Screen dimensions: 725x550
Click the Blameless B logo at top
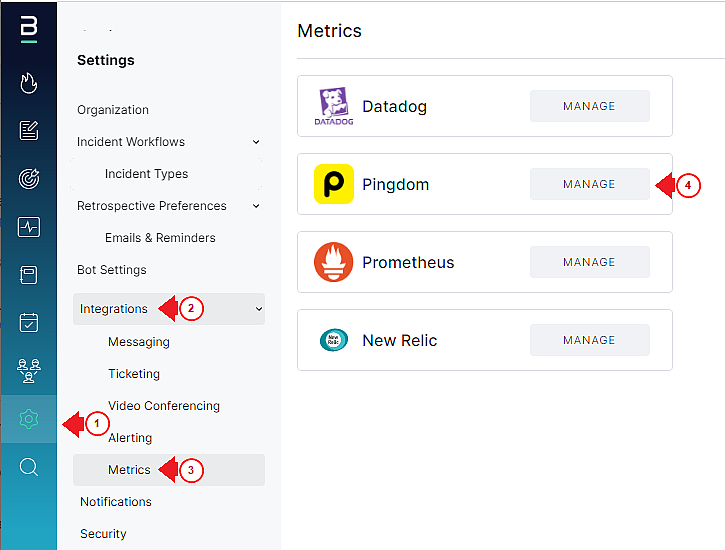[29, 29]
